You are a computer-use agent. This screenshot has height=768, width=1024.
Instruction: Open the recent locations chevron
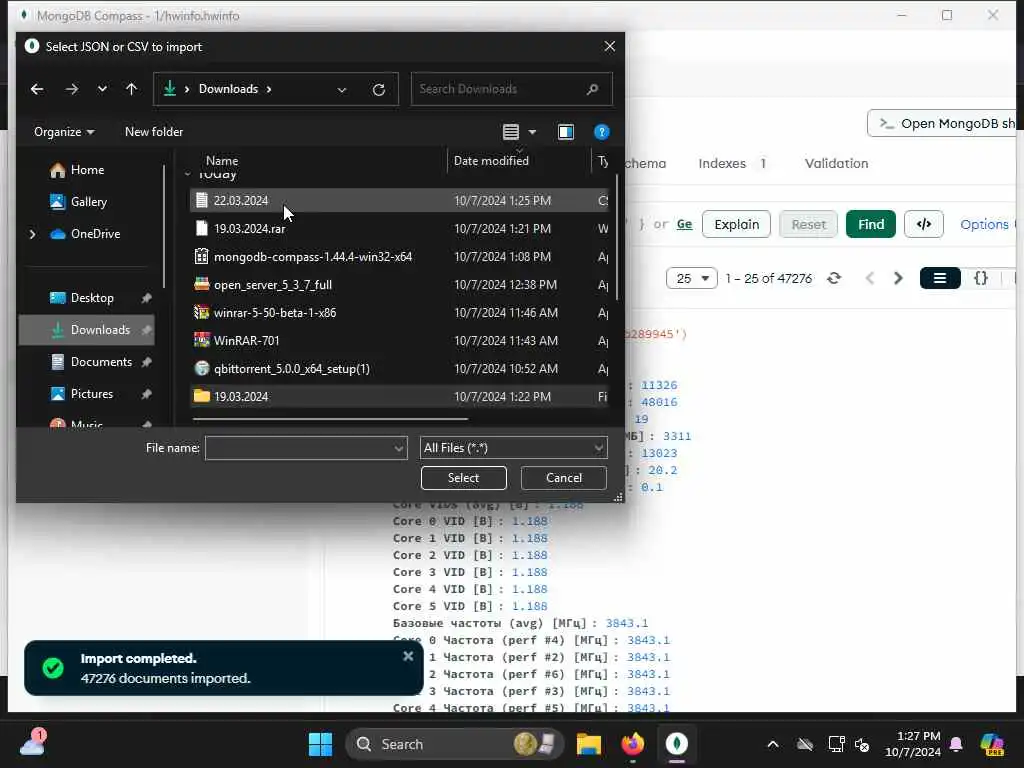[102, 89]
